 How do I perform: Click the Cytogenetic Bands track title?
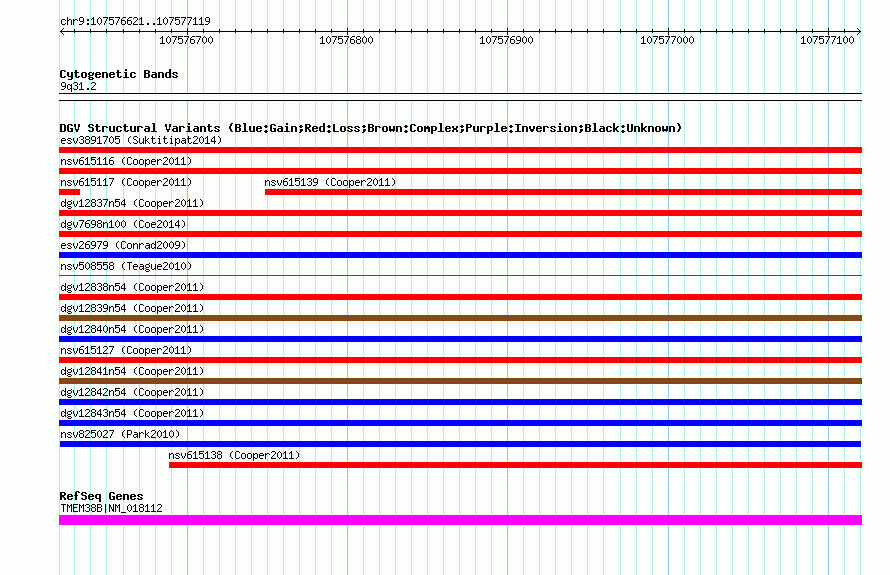tap(119, 74)
